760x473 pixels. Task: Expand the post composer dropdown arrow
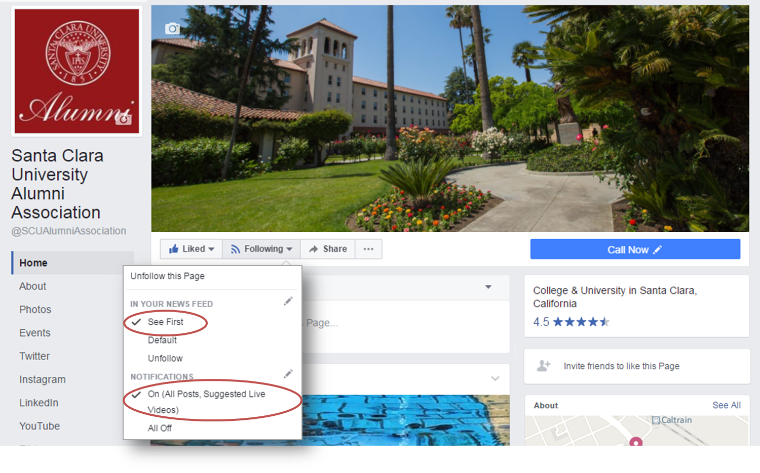(488, 287)
